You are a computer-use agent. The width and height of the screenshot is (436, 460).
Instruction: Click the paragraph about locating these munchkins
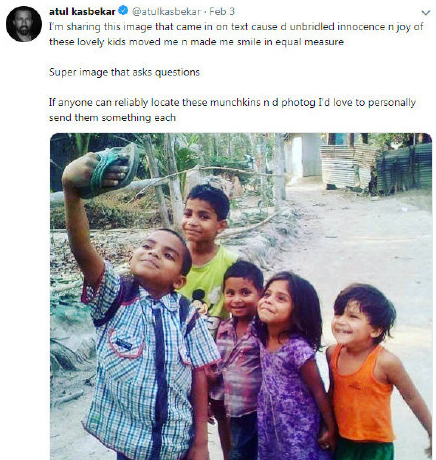(x=232, y=110)
